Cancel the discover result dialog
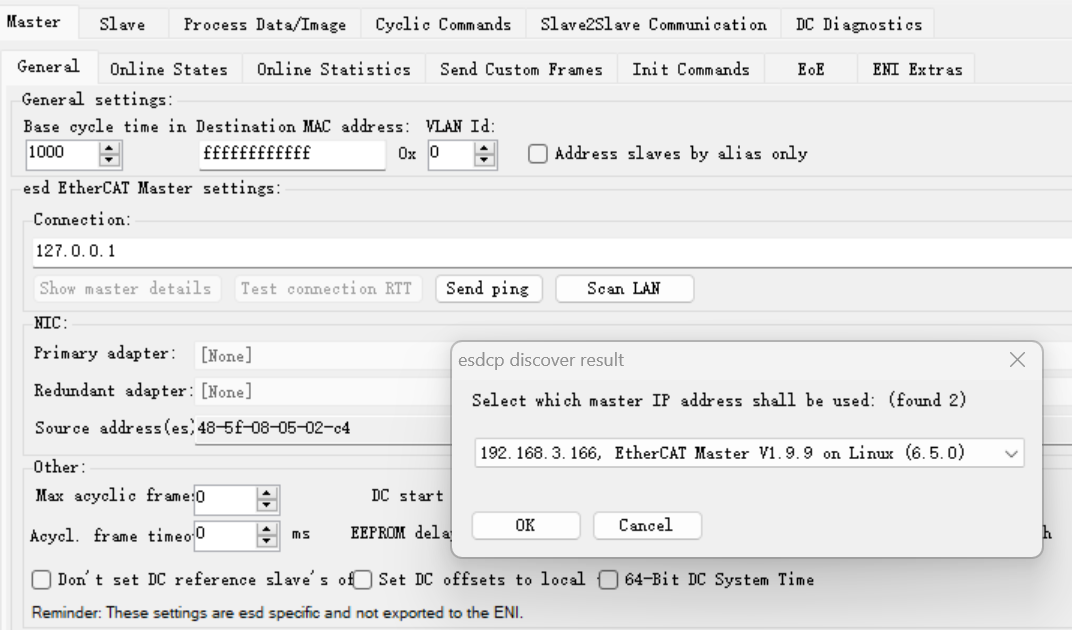The width and height of the screenshot is (1072, 630). pos(647,525)
